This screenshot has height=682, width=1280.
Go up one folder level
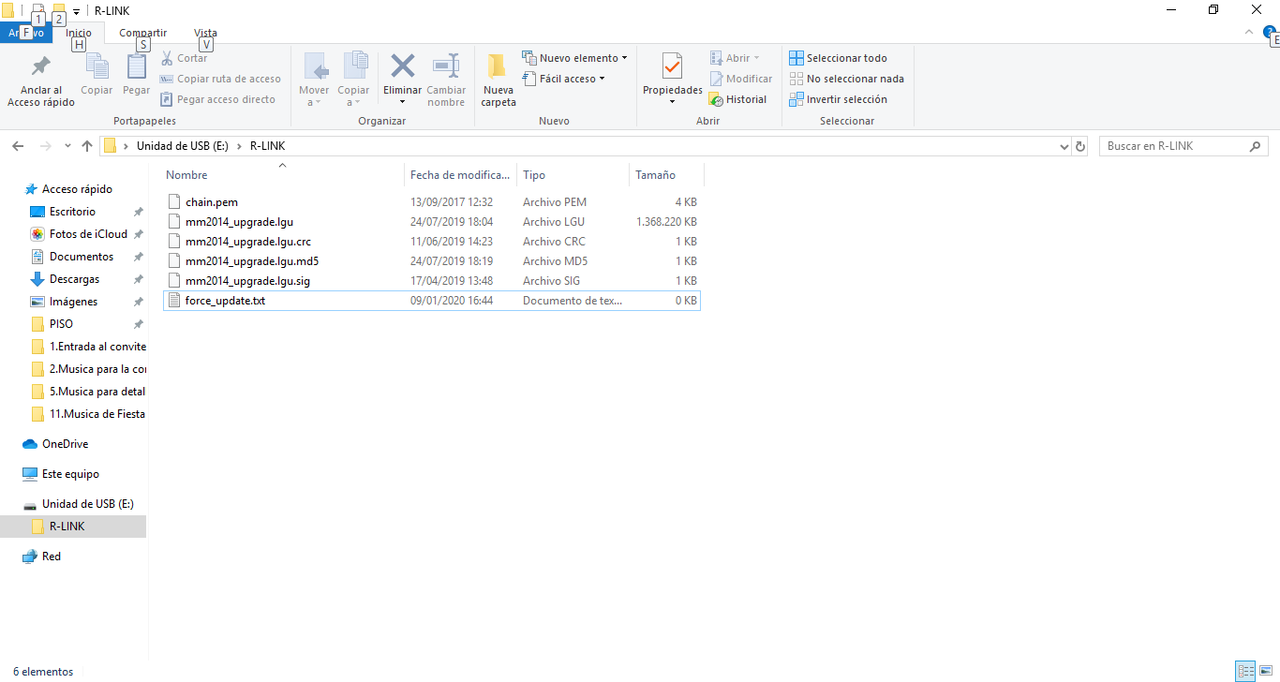point(87,146)
